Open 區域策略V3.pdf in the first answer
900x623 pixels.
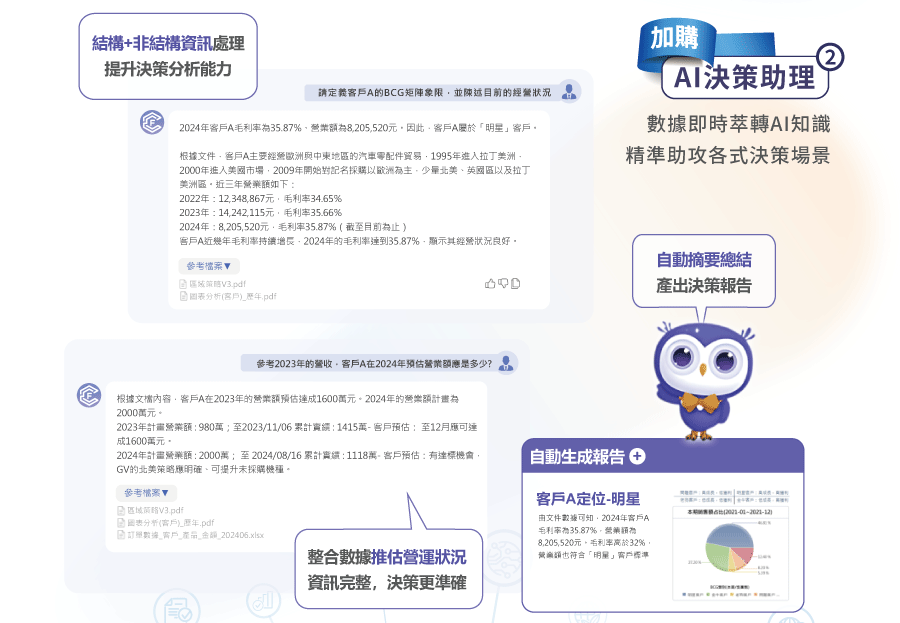tap(213, 284)
